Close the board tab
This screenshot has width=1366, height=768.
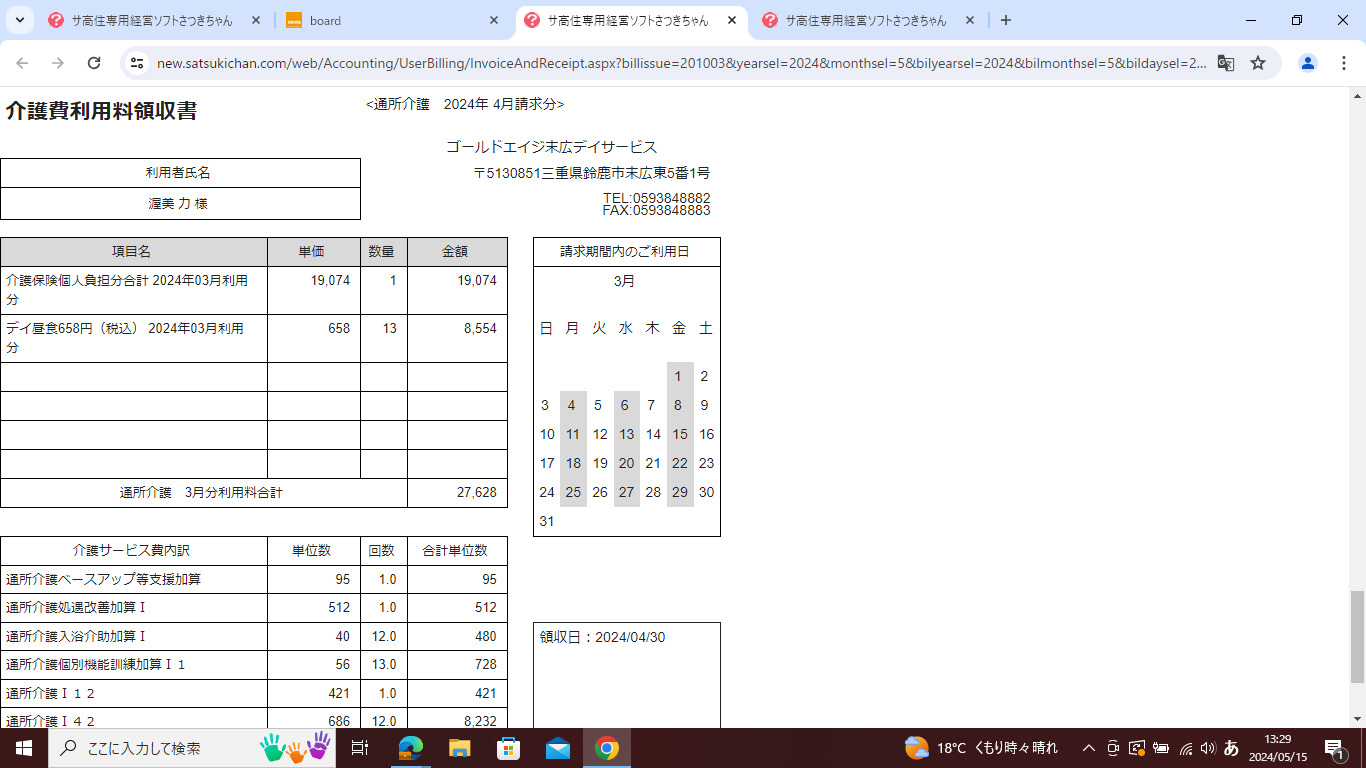pos(494,20)
